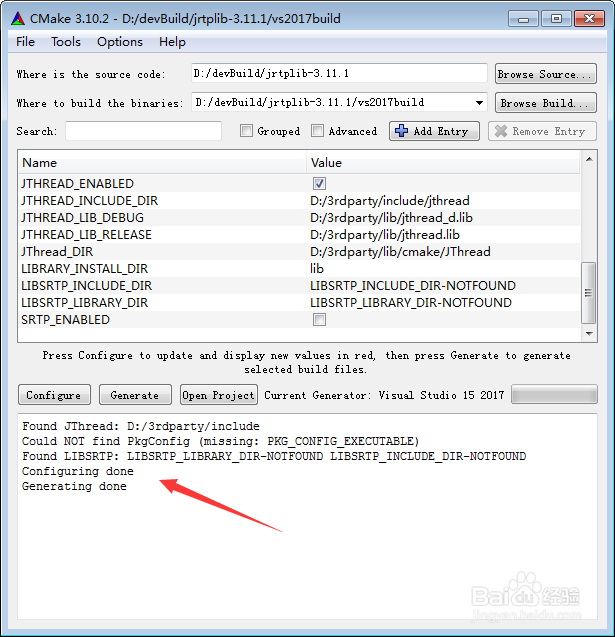Click the CMake logo icon in title bar
The width and height of the screenshot is (615, 637).
[x=18, y=18]
